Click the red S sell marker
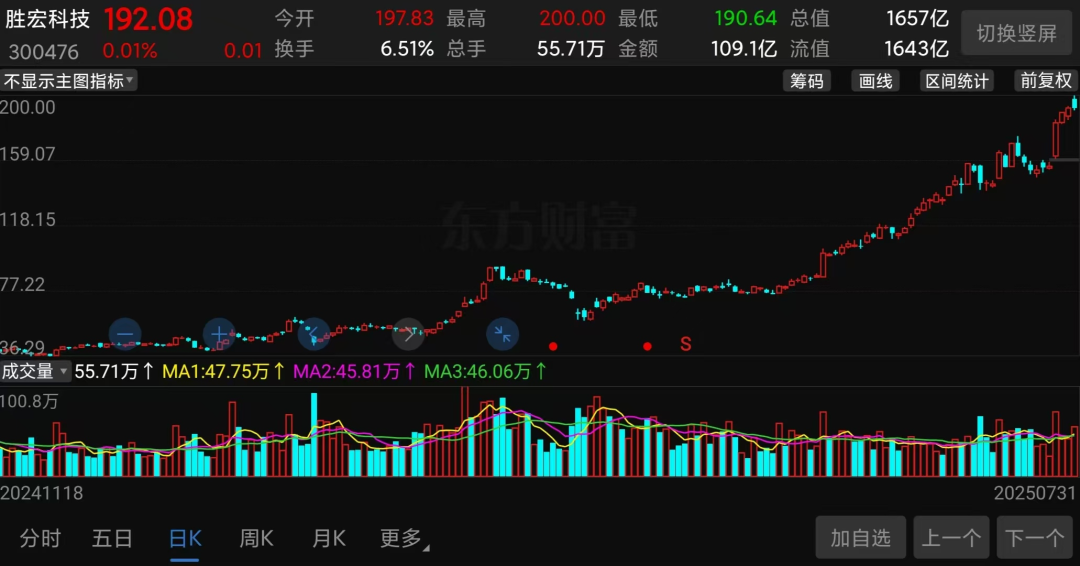Screen dimensions: 1080x566 pyautogui.click(x=685, y=344)
